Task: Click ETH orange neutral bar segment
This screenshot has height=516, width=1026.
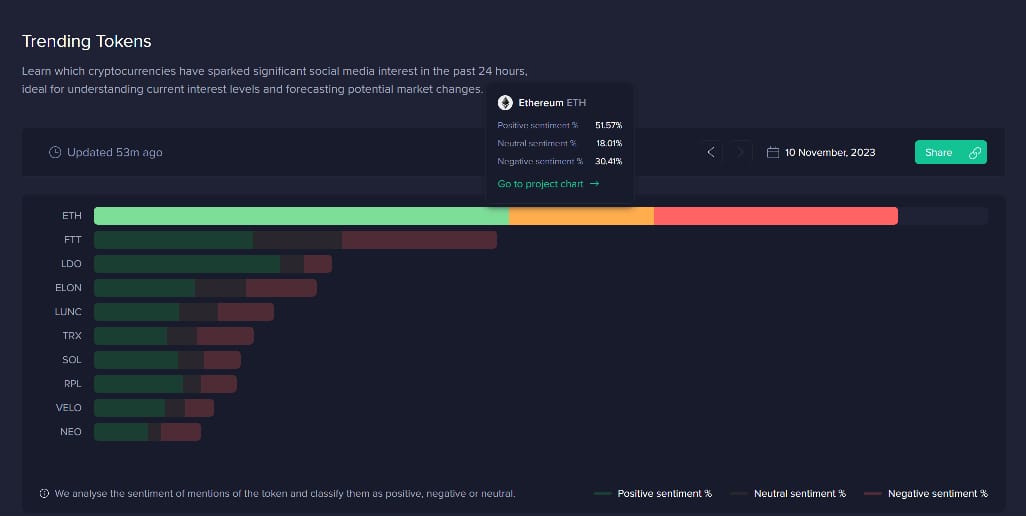Action: [581, 216]
